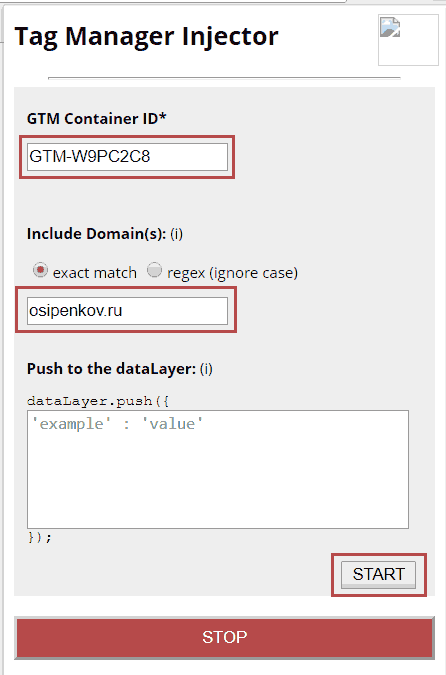Click the 'exact match' label text
Viewport: 446px width, 675px height.
coord(95,273)
